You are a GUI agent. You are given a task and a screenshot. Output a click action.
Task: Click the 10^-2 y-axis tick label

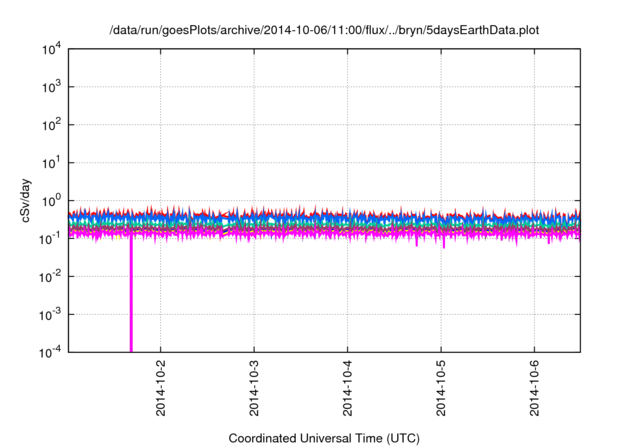pyautogui.click(x=51, y=277)
